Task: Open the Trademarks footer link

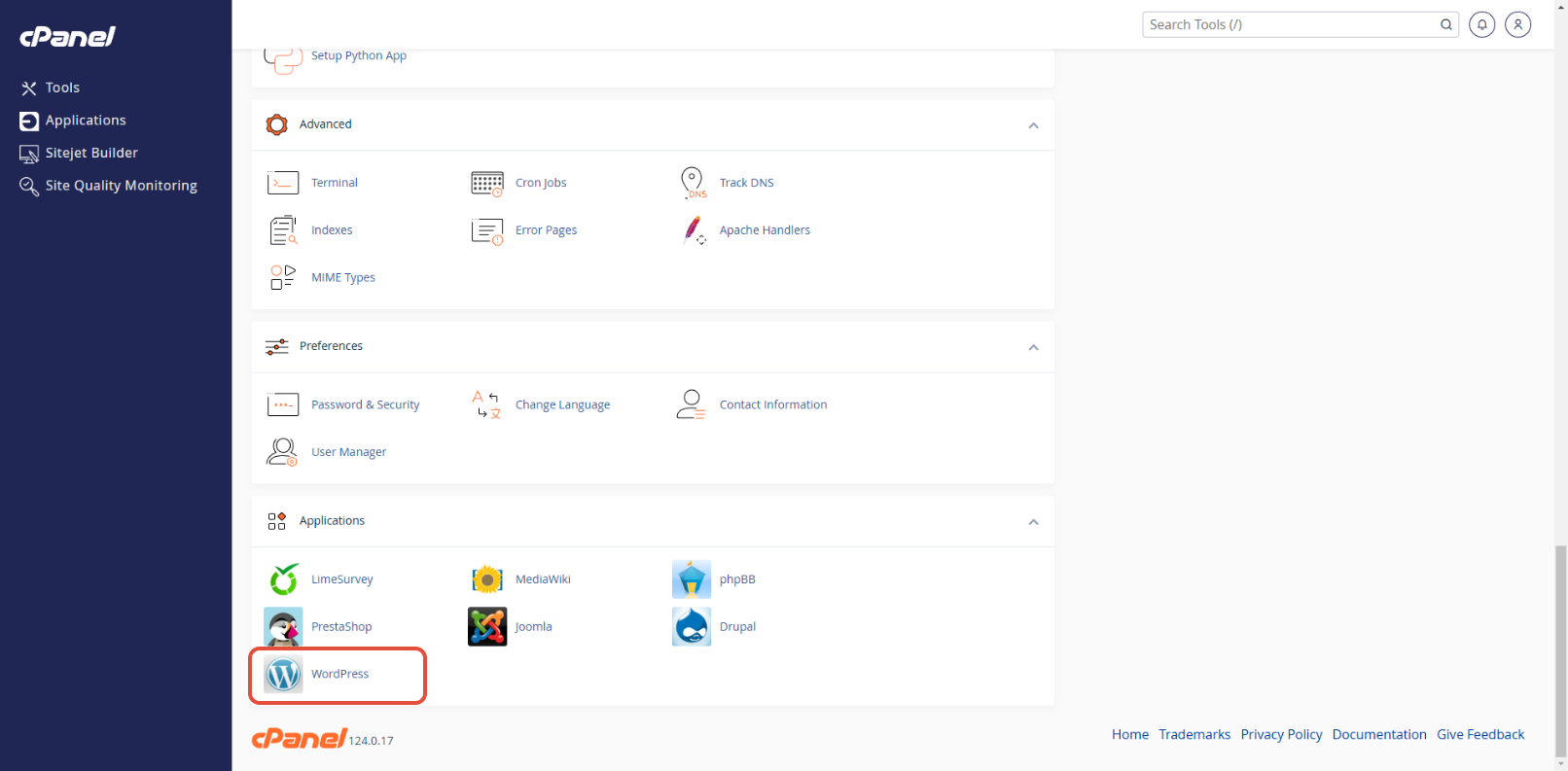Action: [x=1194, y=734]
